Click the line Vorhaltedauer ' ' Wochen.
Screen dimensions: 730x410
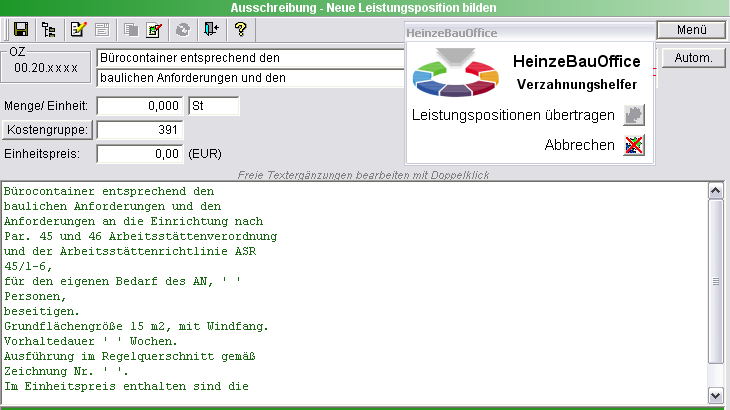91,341
